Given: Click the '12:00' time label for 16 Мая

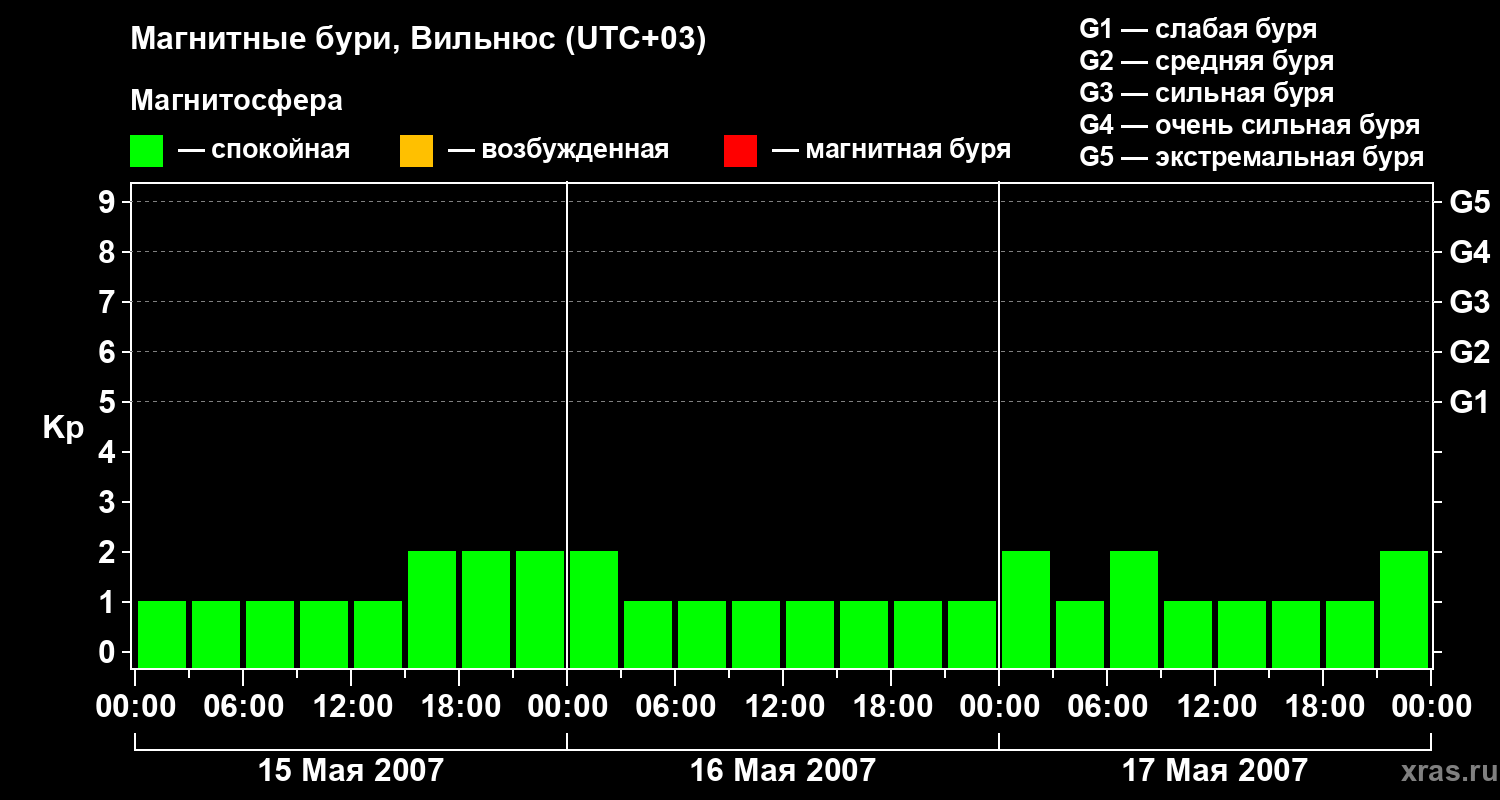Looking at the screenshot, I should [x=783, y=707].
